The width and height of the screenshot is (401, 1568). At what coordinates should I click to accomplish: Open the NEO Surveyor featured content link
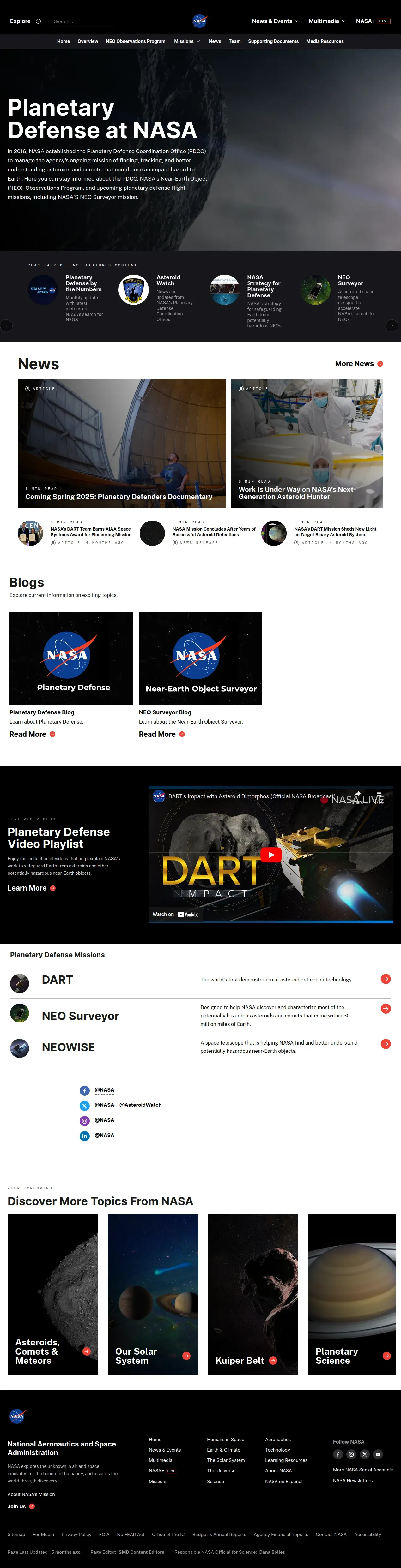pos(350,281)
